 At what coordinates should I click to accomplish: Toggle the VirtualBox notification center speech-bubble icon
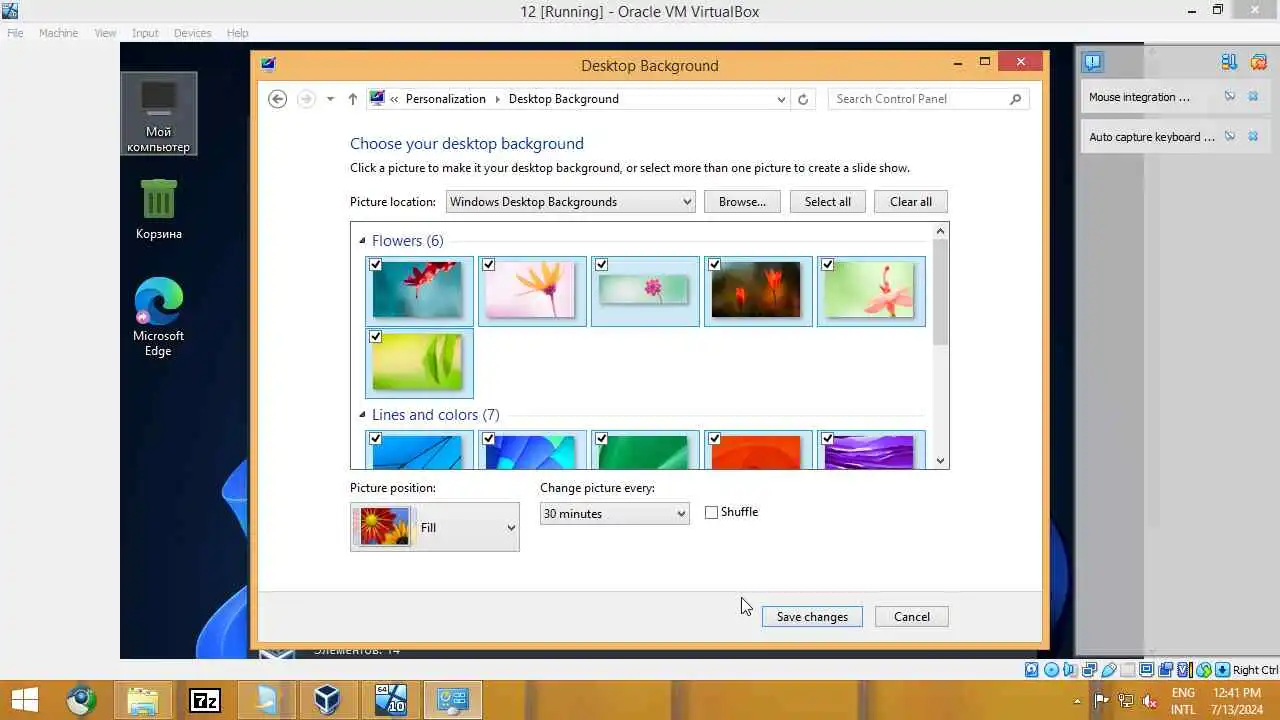tap(1092, 62)
